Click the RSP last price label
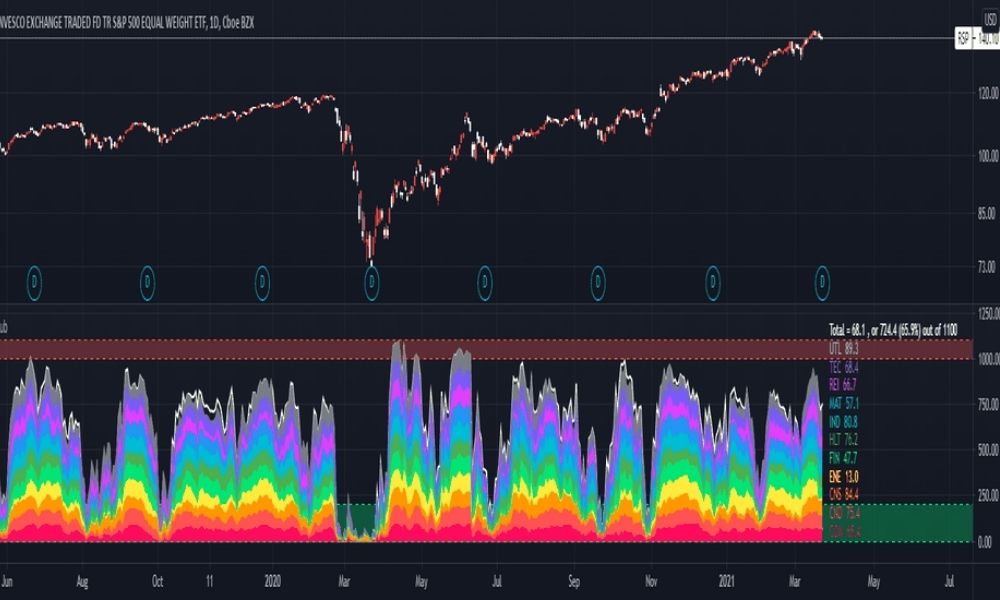 [x=976, y=39]
